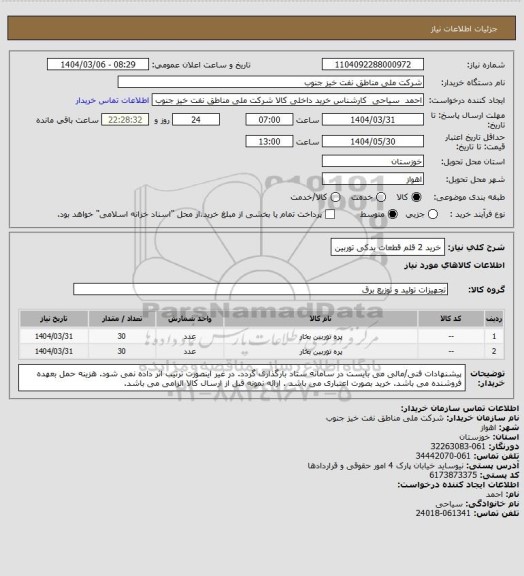Click the ردیف column header
This screenshot has width=524, height=576.
[x=494, y=319]
